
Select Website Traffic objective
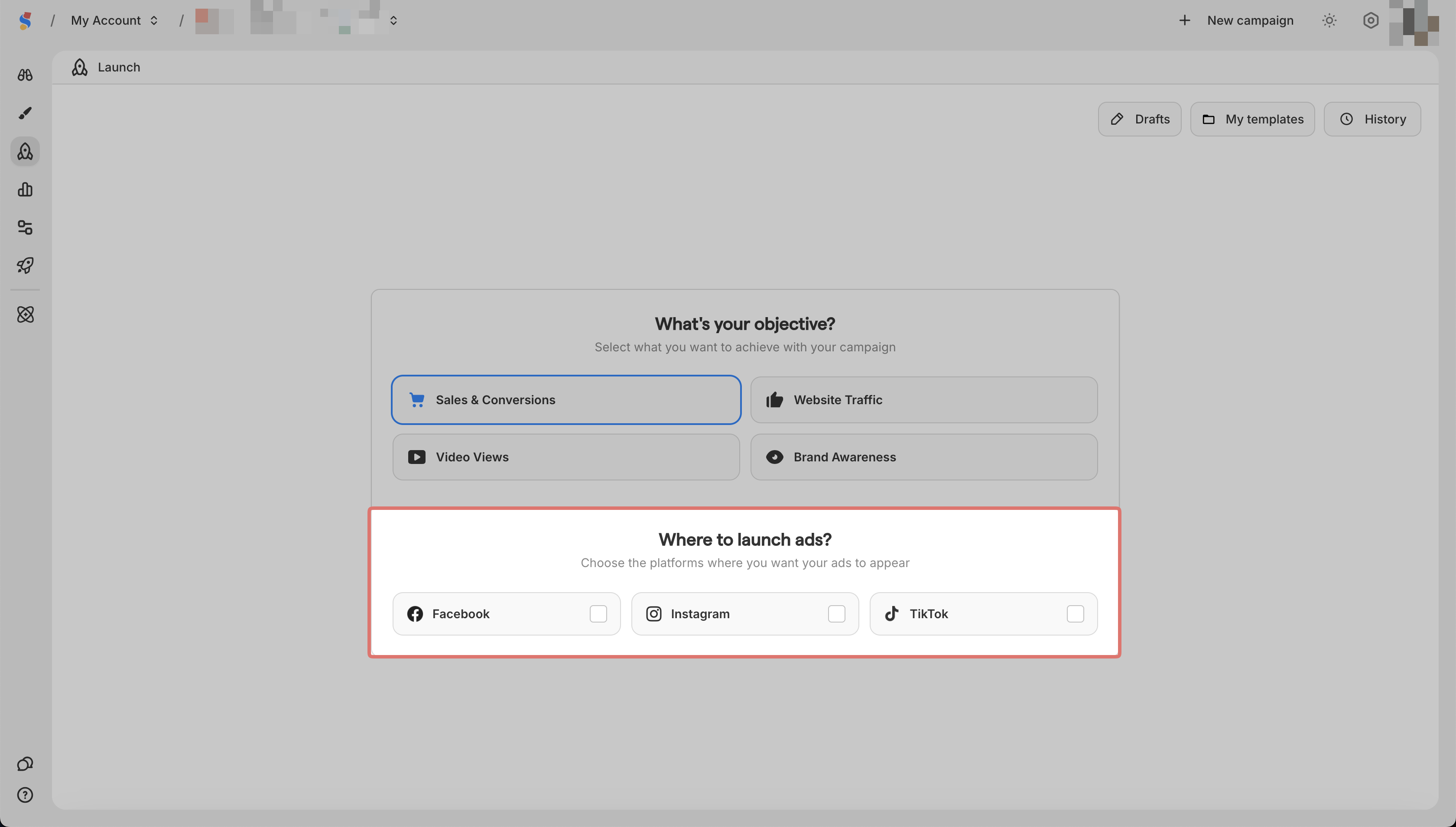coord(924,400)
